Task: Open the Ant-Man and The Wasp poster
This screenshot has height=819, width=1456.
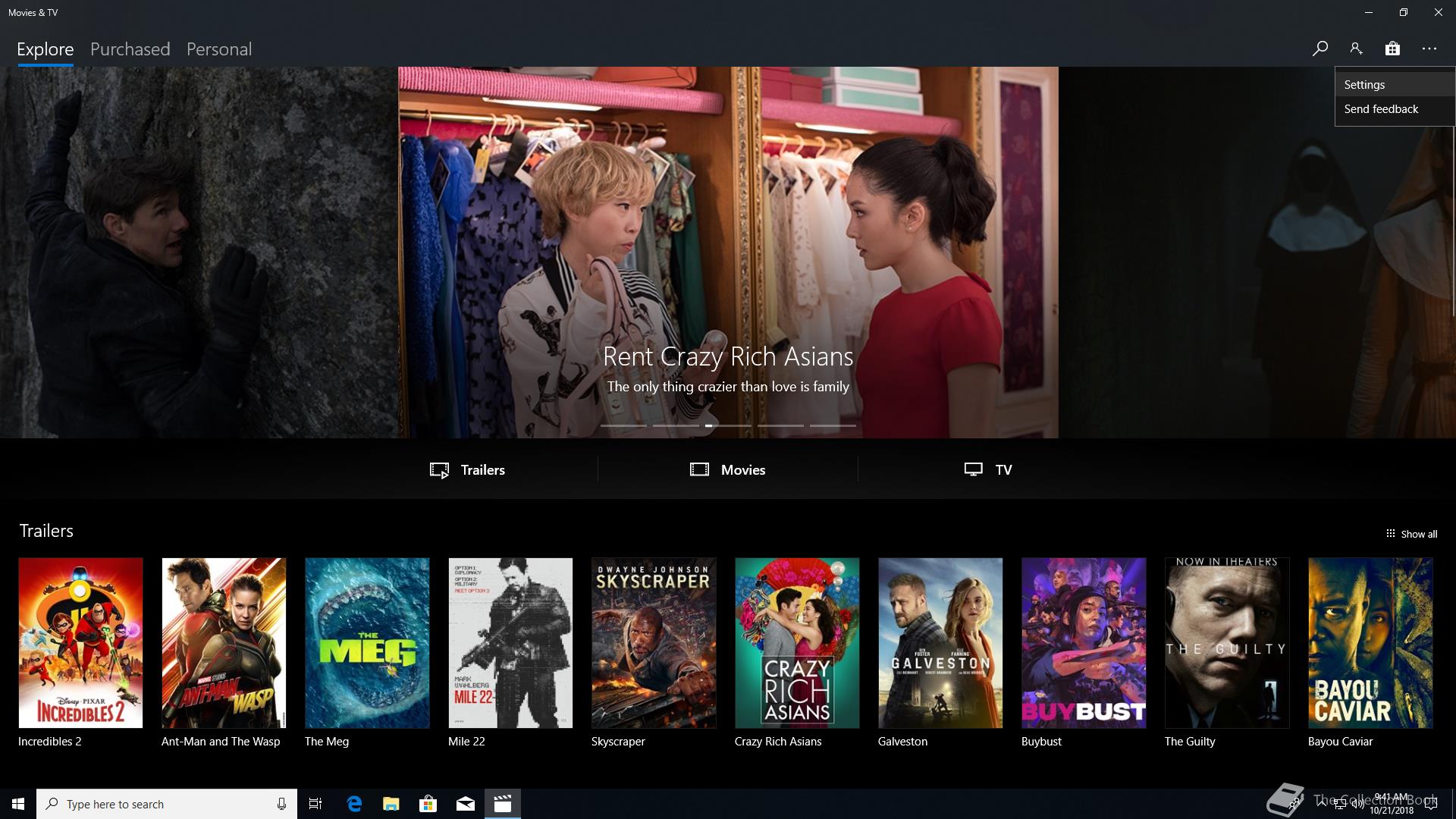Action: point(224,643)
